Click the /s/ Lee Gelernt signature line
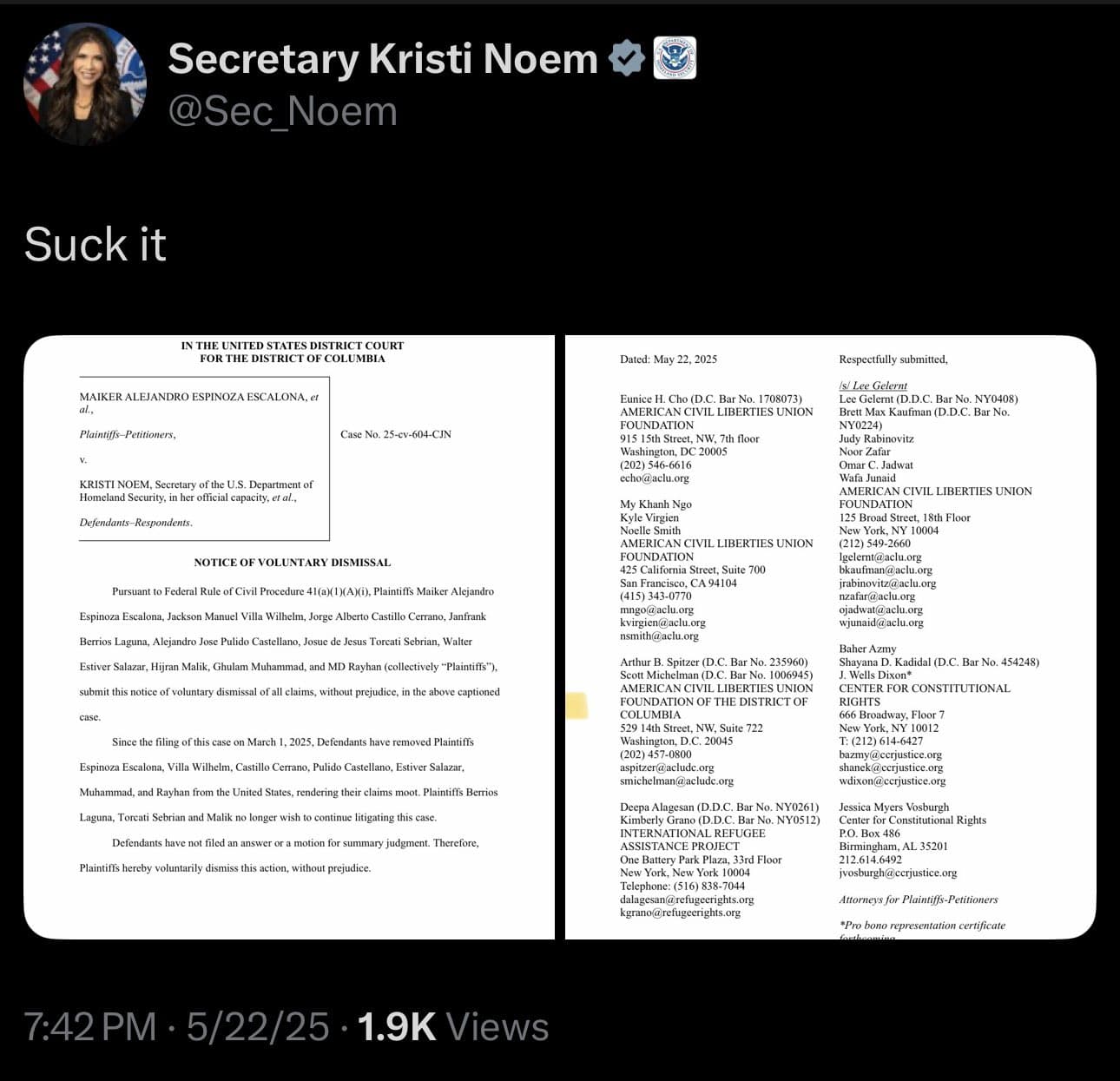Image resolution: width=1120 pixels, height=1081 pixels. coord(873,386)
